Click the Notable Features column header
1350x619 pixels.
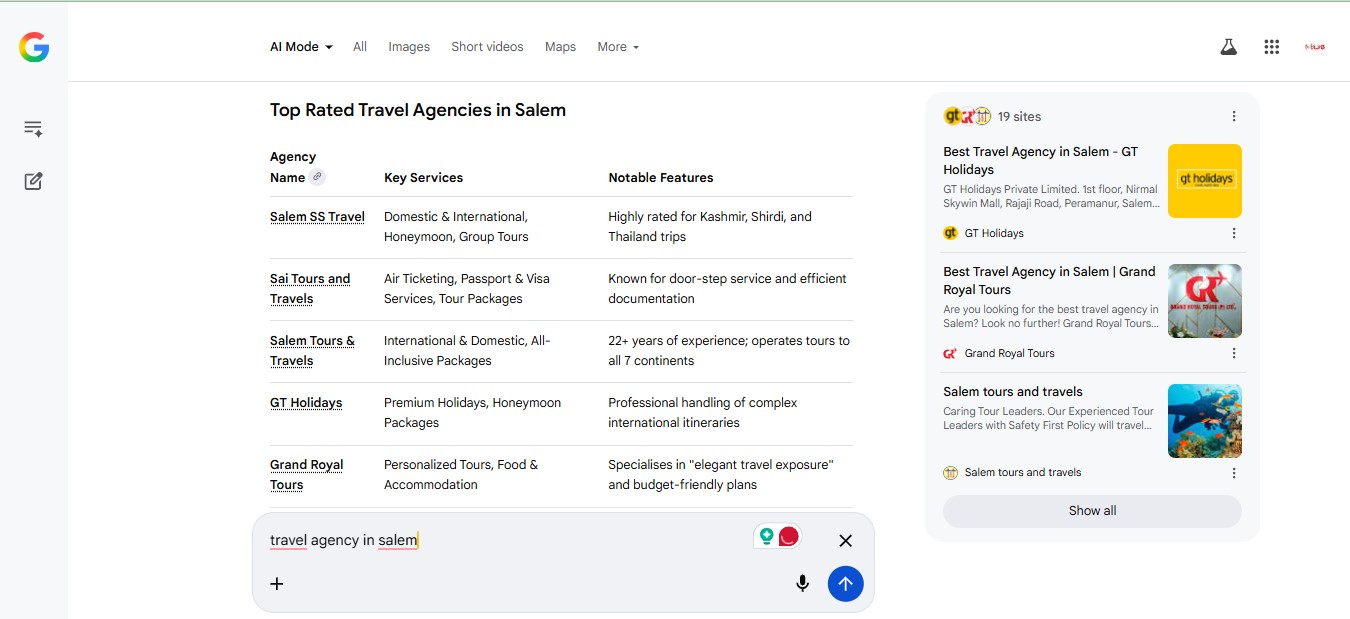[661, 178]
